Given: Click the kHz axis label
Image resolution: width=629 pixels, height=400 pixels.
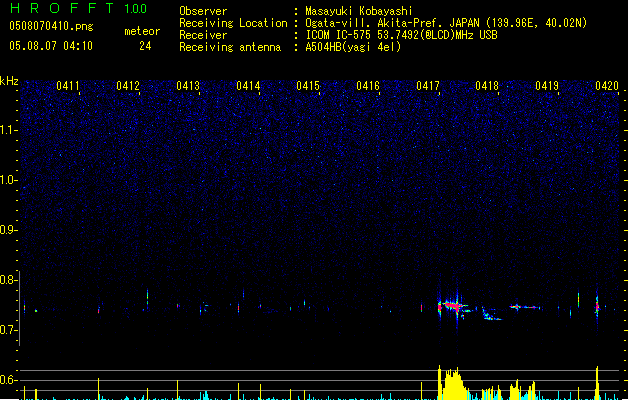Looking at the screenshot, I should coord(9,81).
